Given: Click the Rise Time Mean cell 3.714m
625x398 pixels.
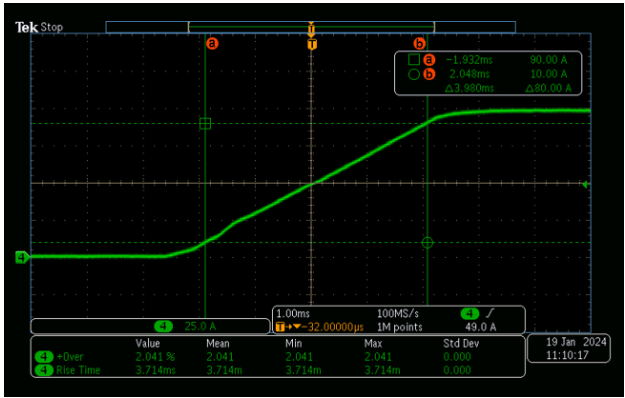Looking at the screenshot, I should coord(224,371).
